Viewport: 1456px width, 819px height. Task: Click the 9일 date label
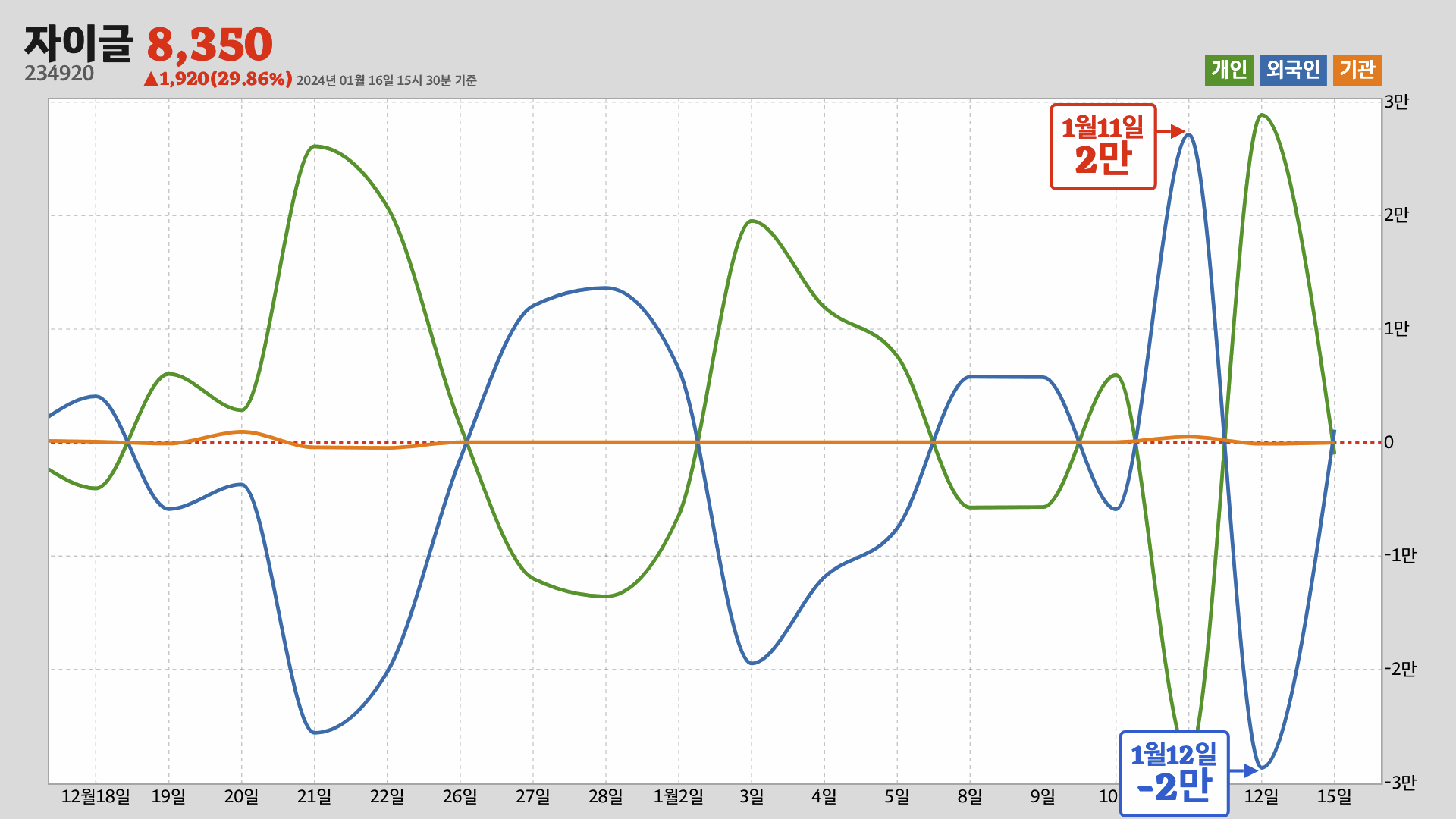pos(1043,796)
